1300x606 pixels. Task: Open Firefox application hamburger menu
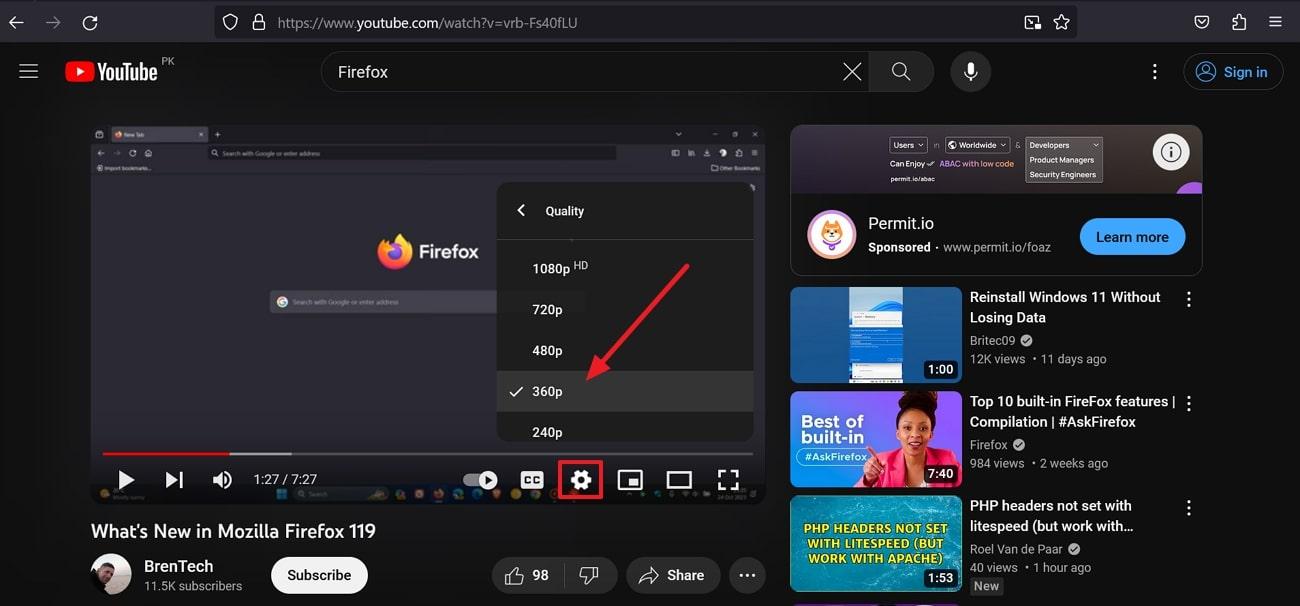(1275, 22)
